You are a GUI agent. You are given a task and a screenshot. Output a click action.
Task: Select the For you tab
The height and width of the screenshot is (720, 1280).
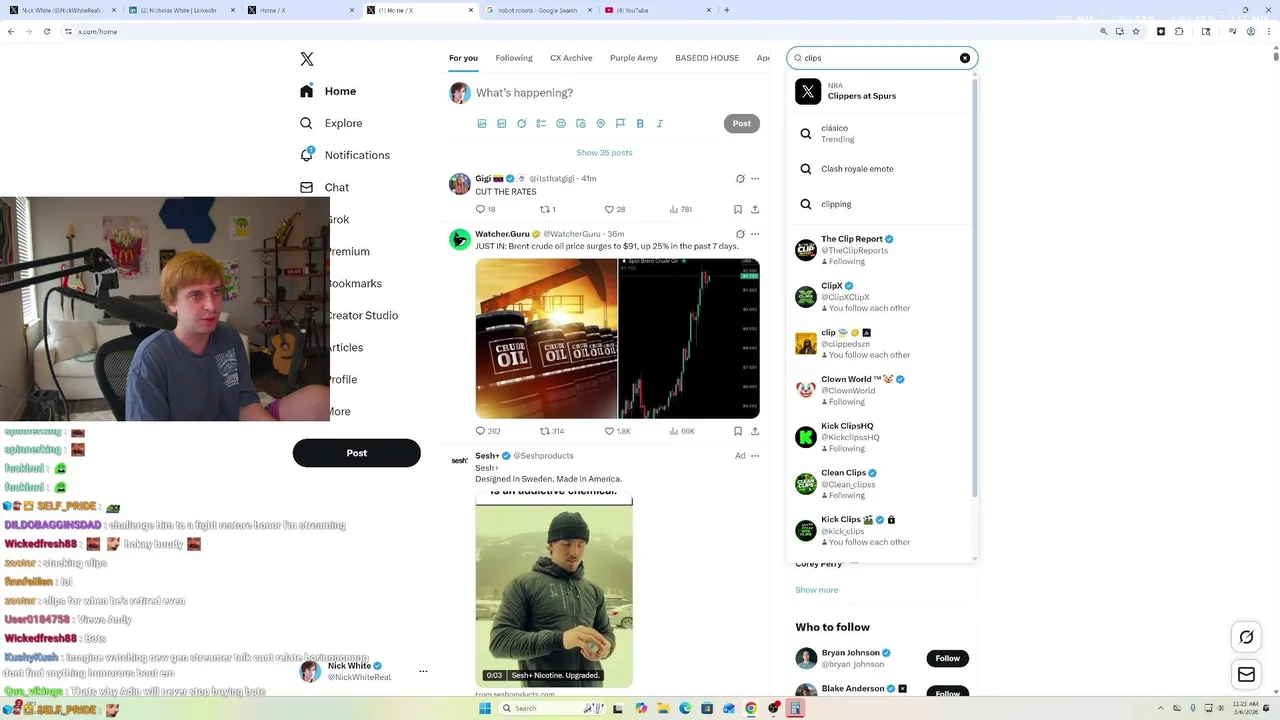coord(463,58)
